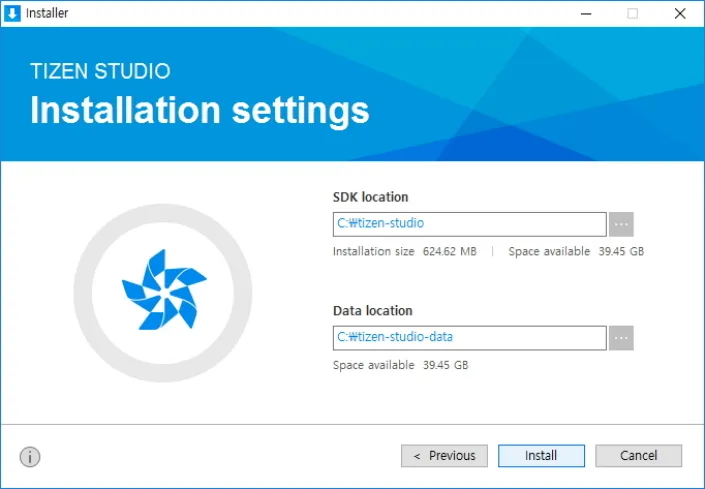Click the greyed-out maximize button
Image resolution: width=705 pixels, height=489 pixels.
tap(632, 13)
